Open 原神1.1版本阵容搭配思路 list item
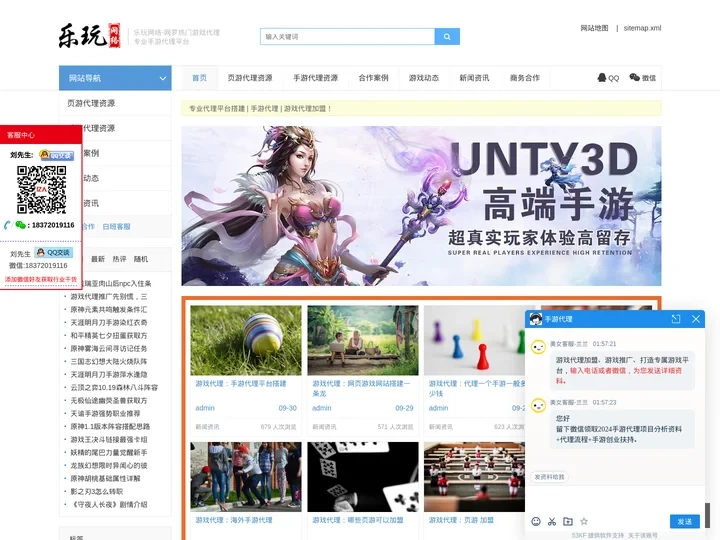 click(110, 427)
